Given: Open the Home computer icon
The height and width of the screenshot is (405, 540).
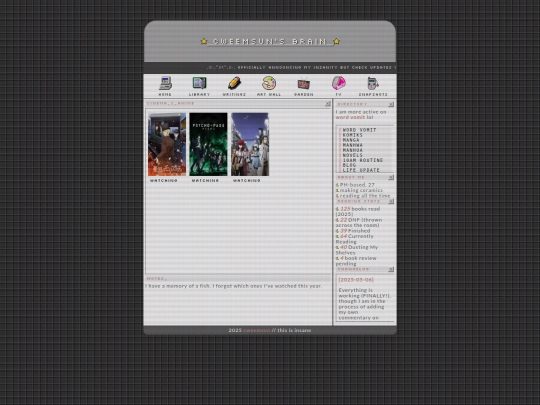Looking at the screenshot, I should (x=165, y=83).
